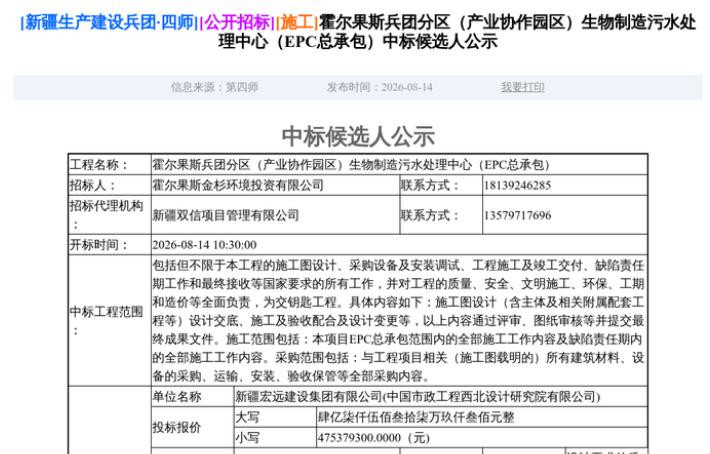Click the scope paragraph starting 包括但不限于本工程

tap(398, 320)
